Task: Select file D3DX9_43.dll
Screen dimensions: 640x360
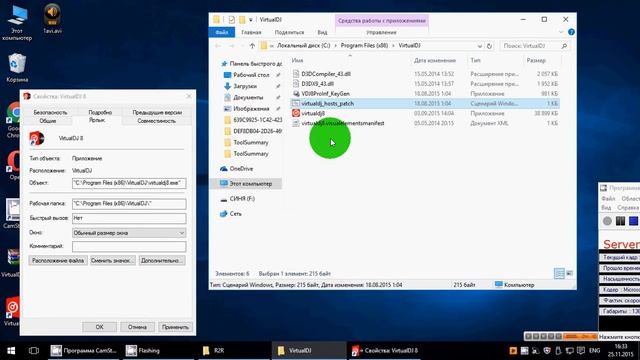Action: [x=318, y=84]
